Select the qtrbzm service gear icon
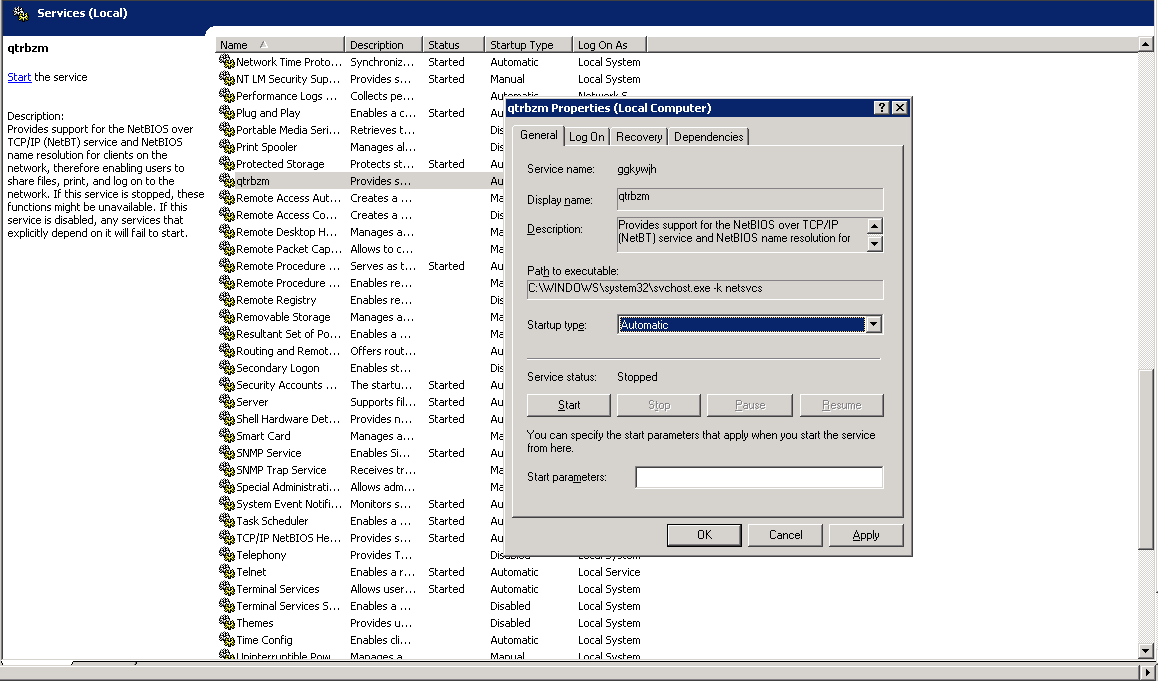 (227, 181)
